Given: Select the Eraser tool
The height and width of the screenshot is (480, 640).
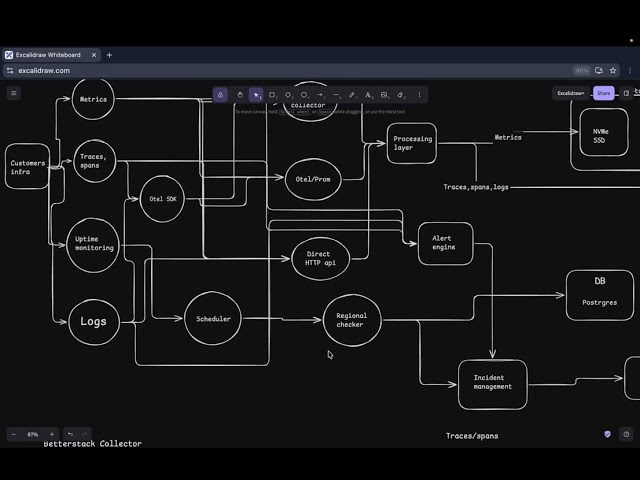Looking at the screenshot, I should [400, 95].
